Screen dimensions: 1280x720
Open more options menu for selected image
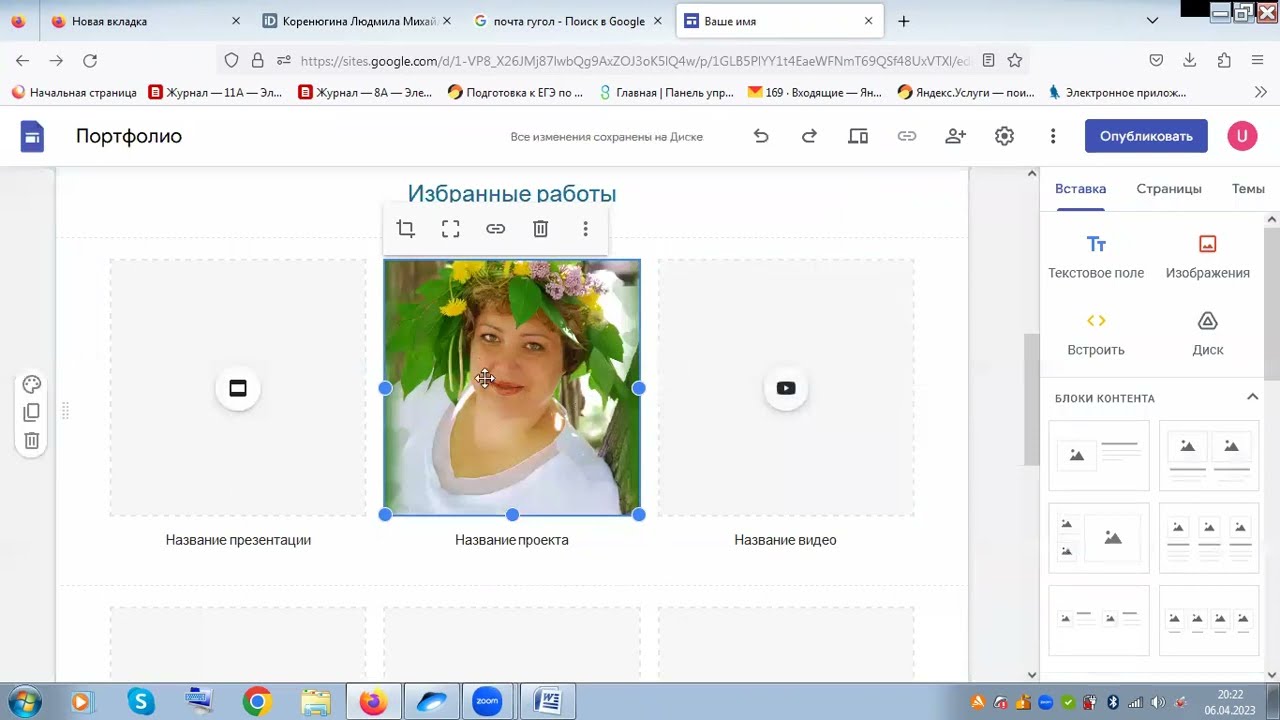pos(585,229)
